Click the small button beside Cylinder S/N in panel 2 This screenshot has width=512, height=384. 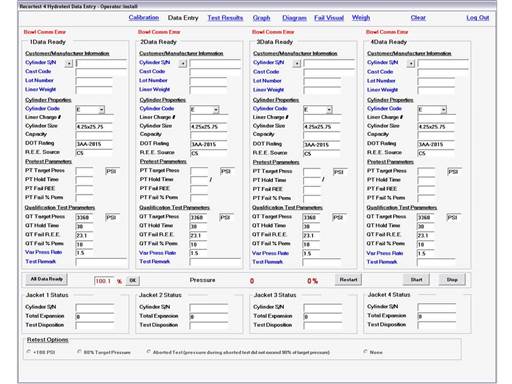[x=183, y=63]
